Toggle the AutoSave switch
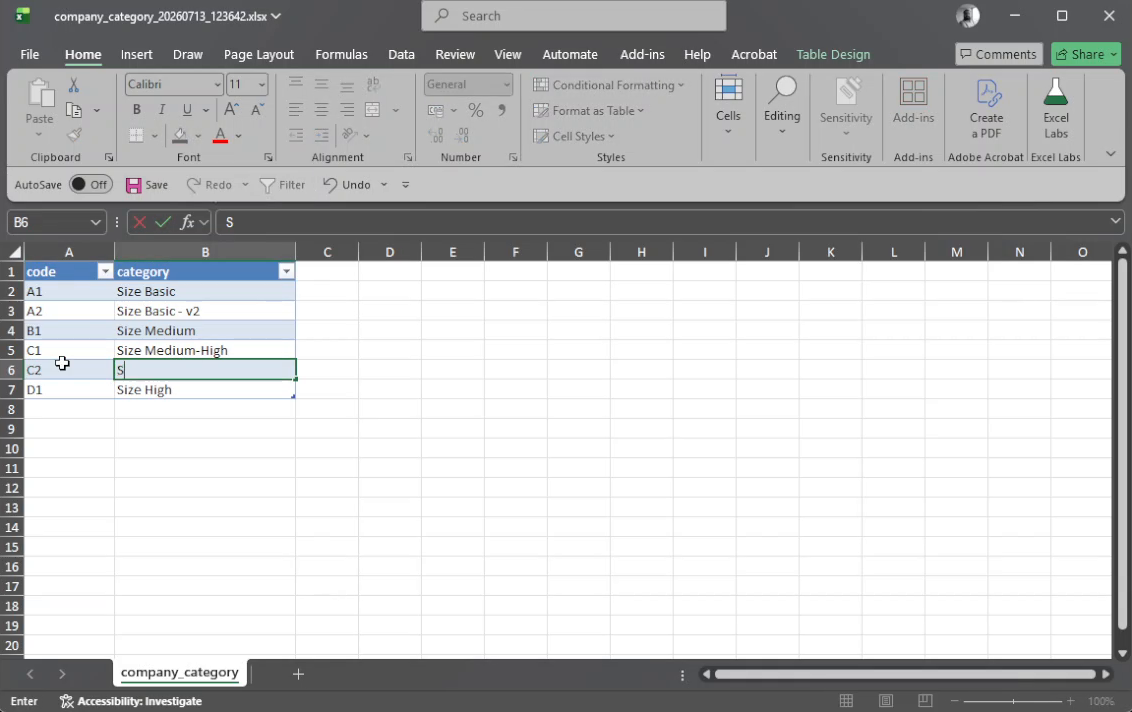This screenshot has width=1132, height=712. pyautogui.click(x=91, y=184)
